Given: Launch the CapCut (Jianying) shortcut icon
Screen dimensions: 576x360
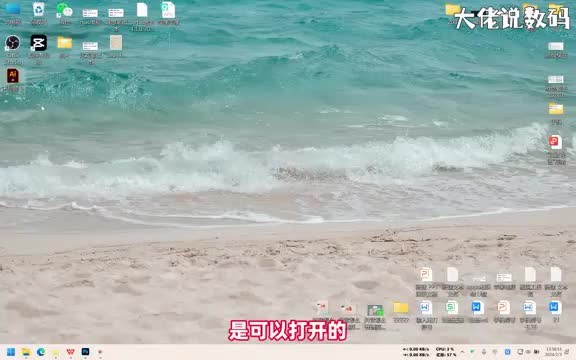Looking at the screenshot, I should [39, 43].
